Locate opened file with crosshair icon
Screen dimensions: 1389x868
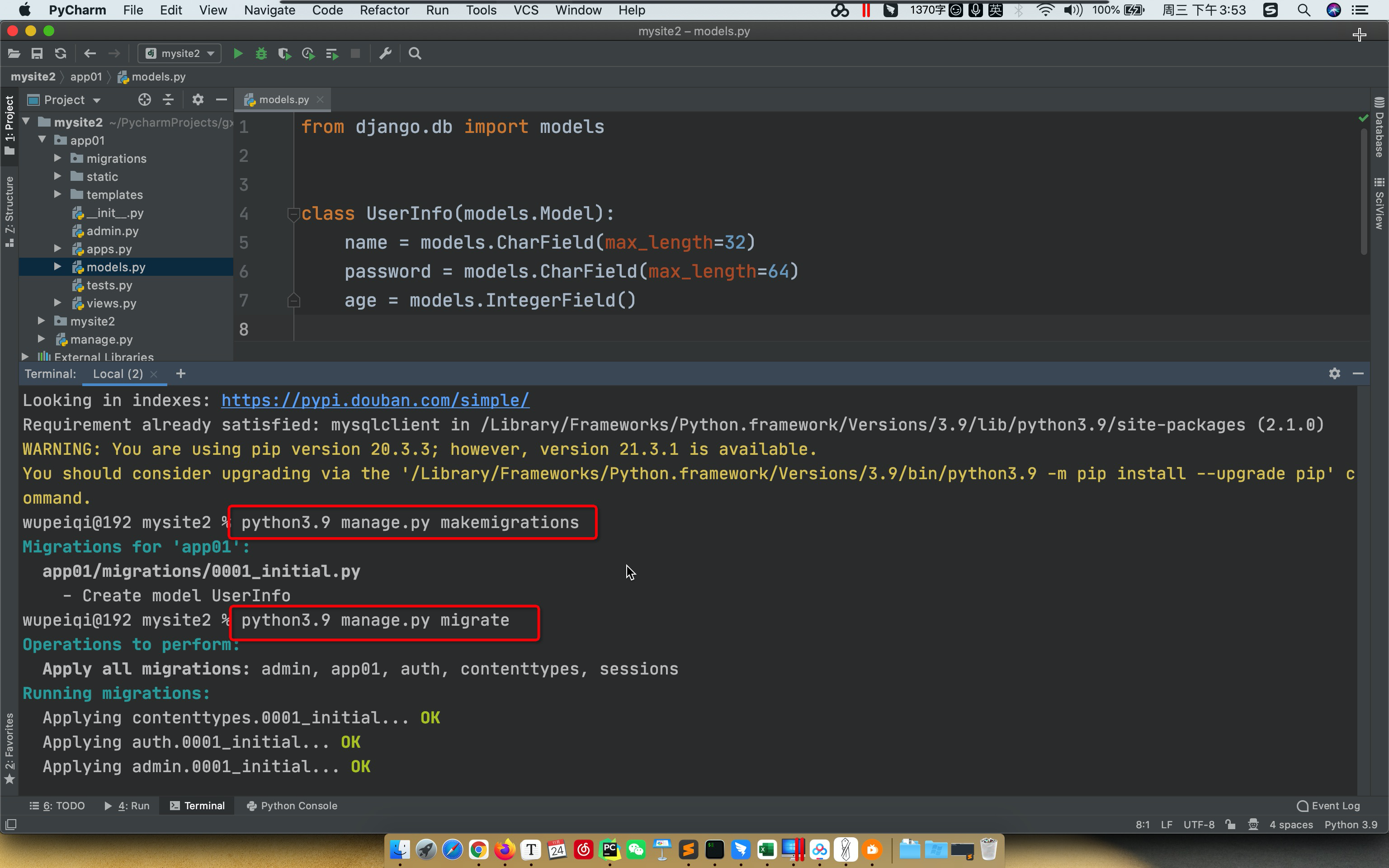tap(144, 100)
